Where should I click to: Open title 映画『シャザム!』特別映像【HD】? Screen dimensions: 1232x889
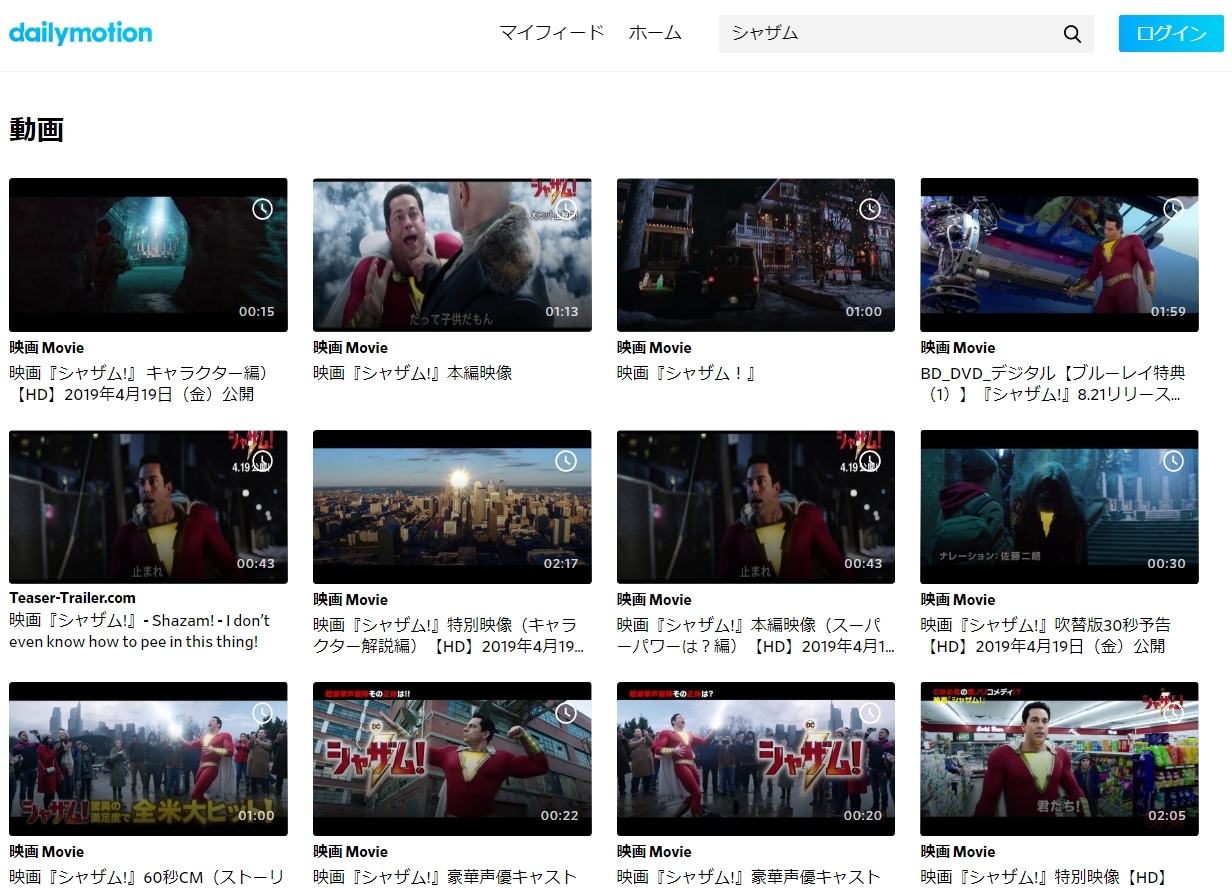pyautogui.click(x=1044, y=877)
